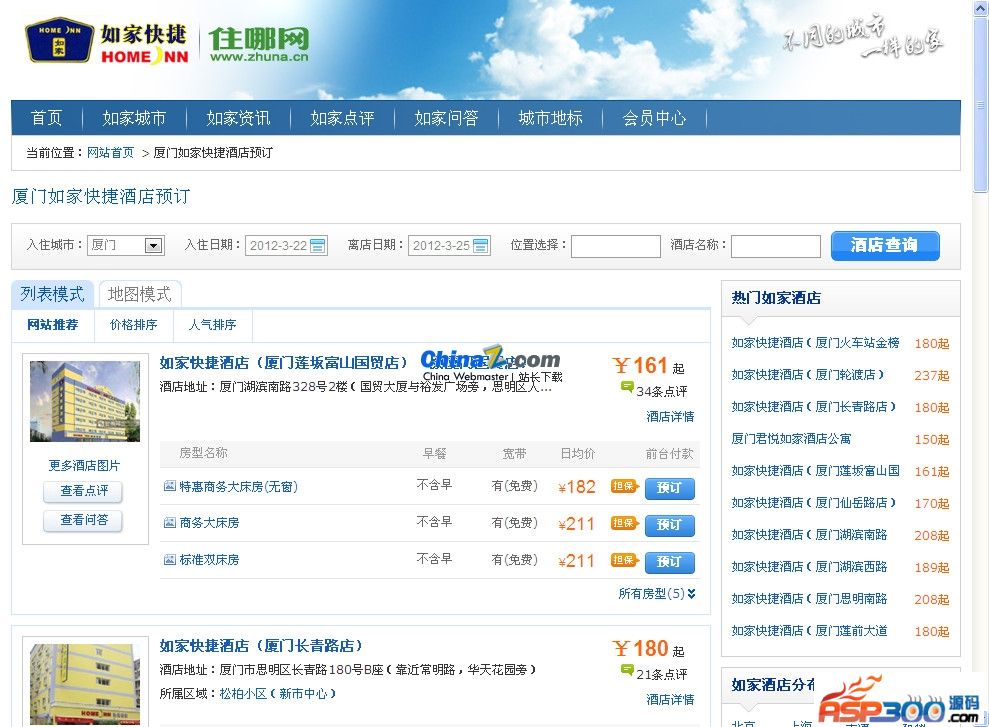The width and height of the screenshot is (989, 727).
Task: Click 担保 badge for 标准双床房 row
Action: (x=624, y=559)
